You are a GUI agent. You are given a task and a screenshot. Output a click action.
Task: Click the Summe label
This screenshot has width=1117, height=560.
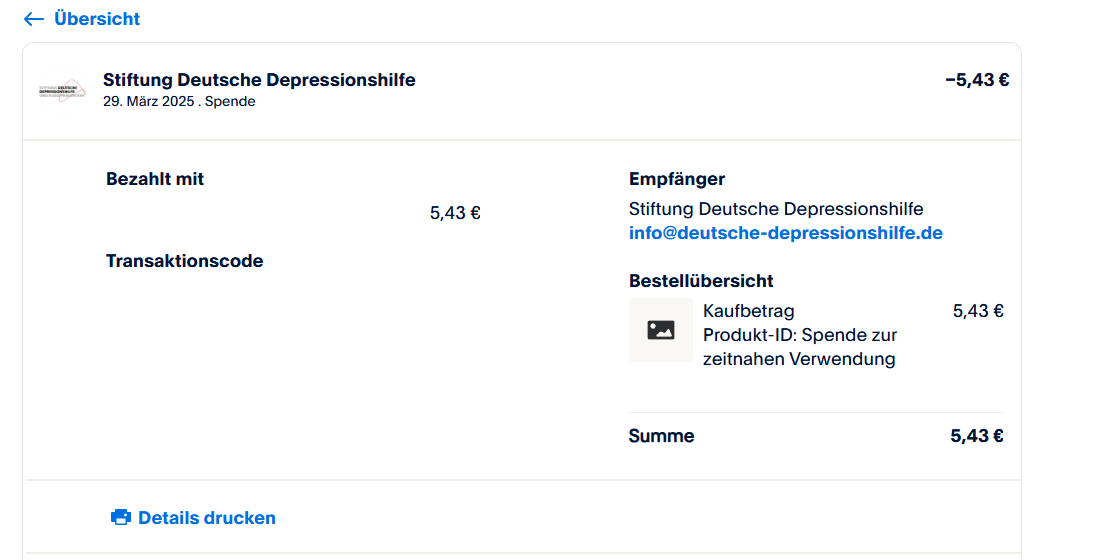[661, 436]
